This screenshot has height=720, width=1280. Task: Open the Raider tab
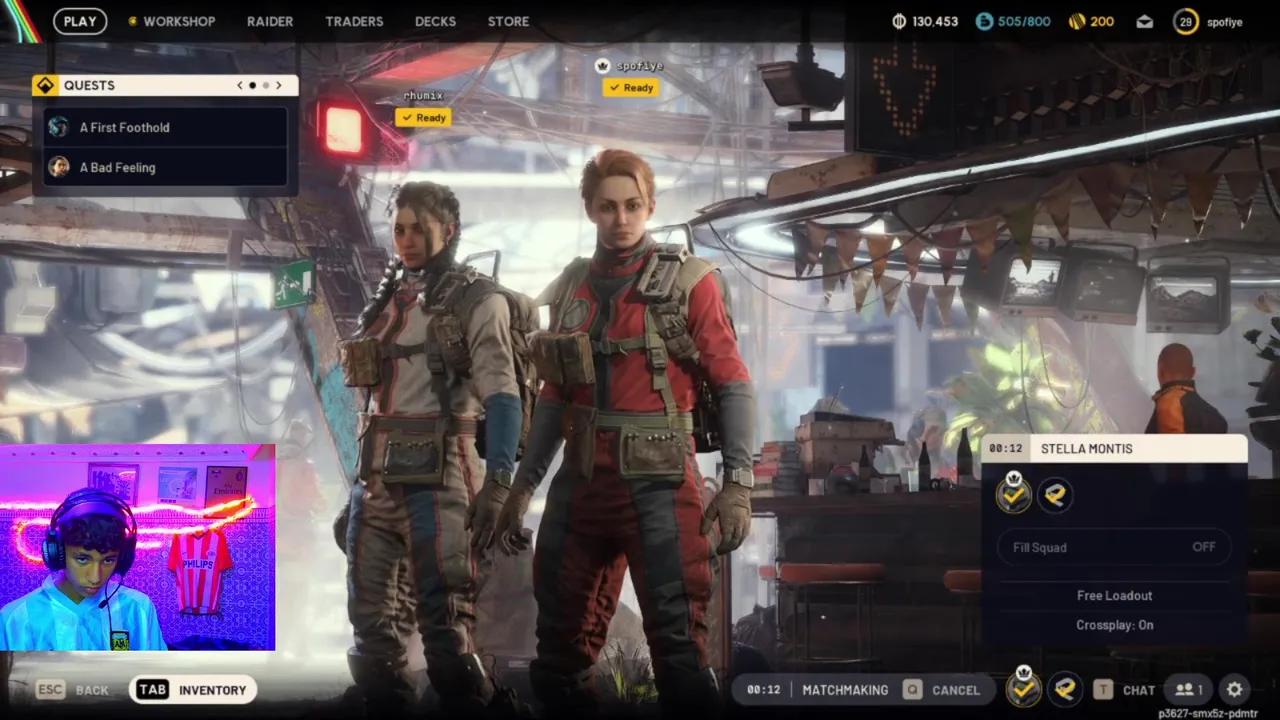(x=270, y=21)
